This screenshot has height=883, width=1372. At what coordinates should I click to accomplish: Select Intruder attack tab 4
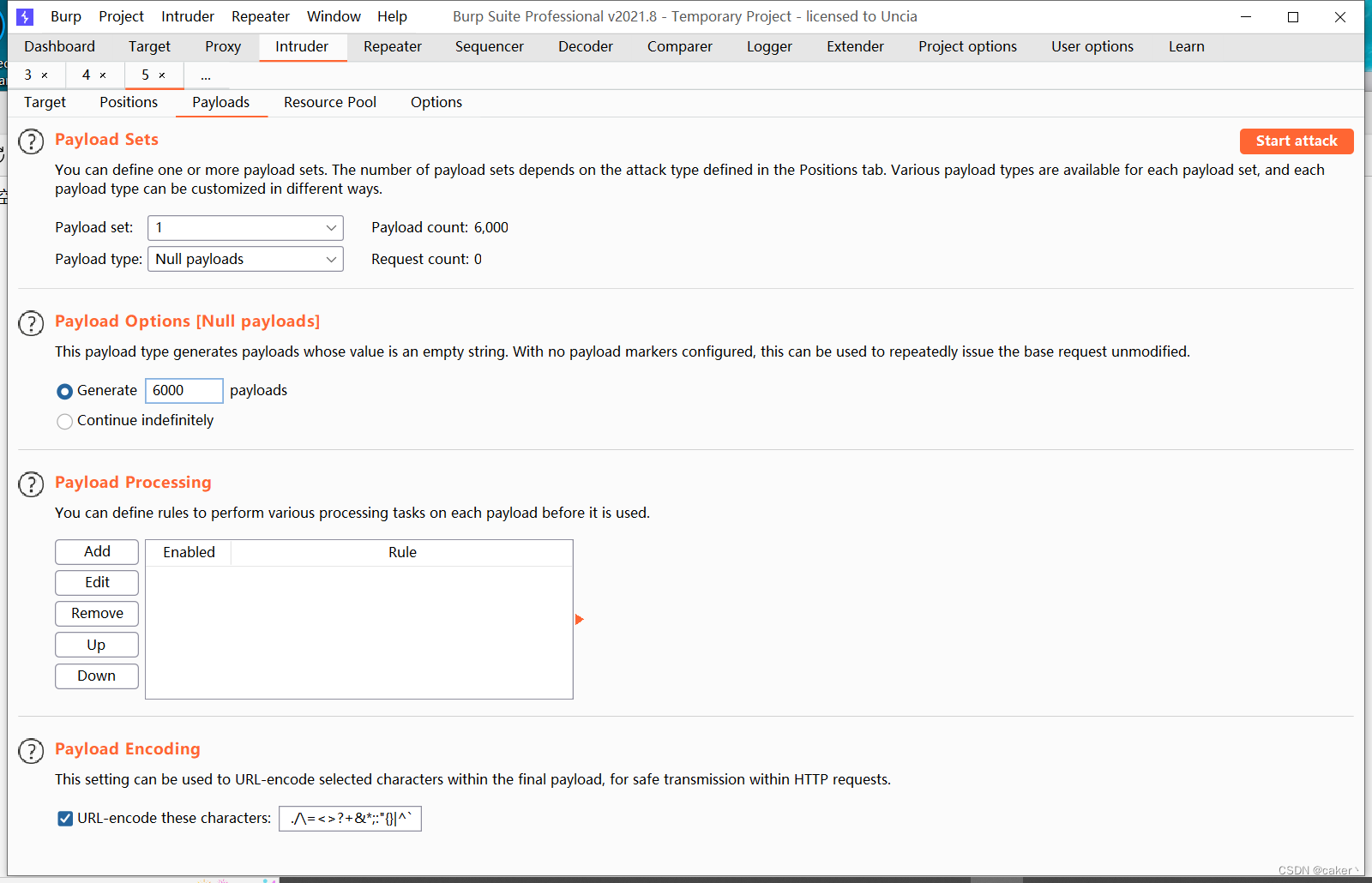[86, 75]
